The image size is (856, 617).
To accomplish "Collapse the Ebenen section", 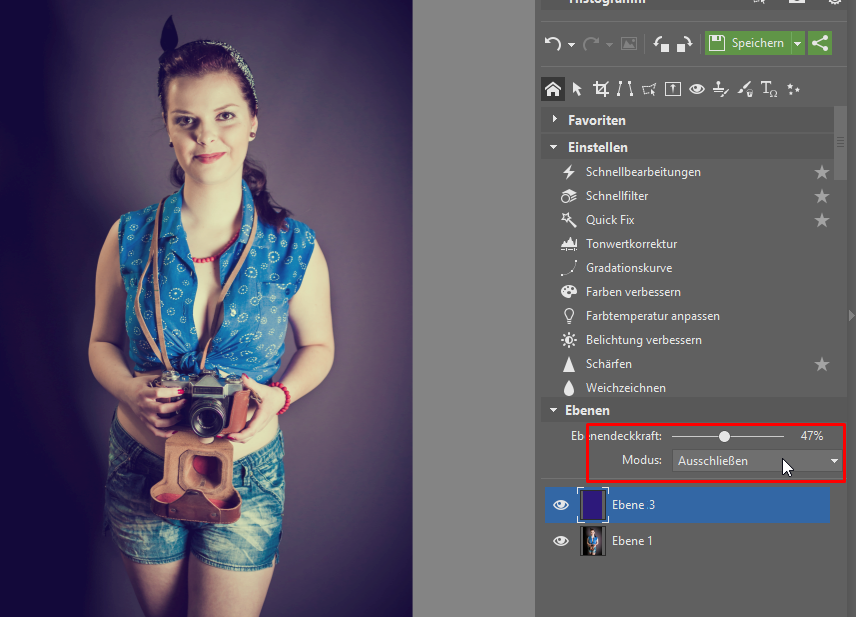I will 554,410.
